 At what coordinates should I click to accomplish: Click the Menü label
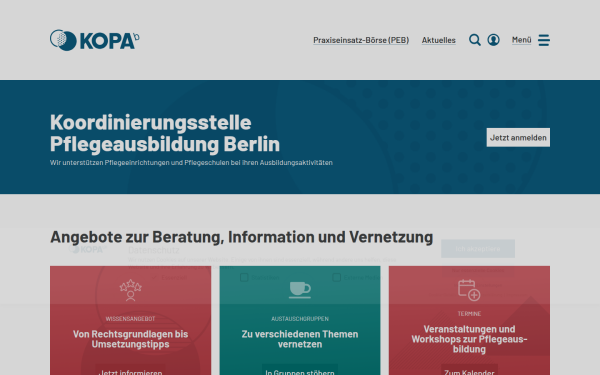[522, 40]
